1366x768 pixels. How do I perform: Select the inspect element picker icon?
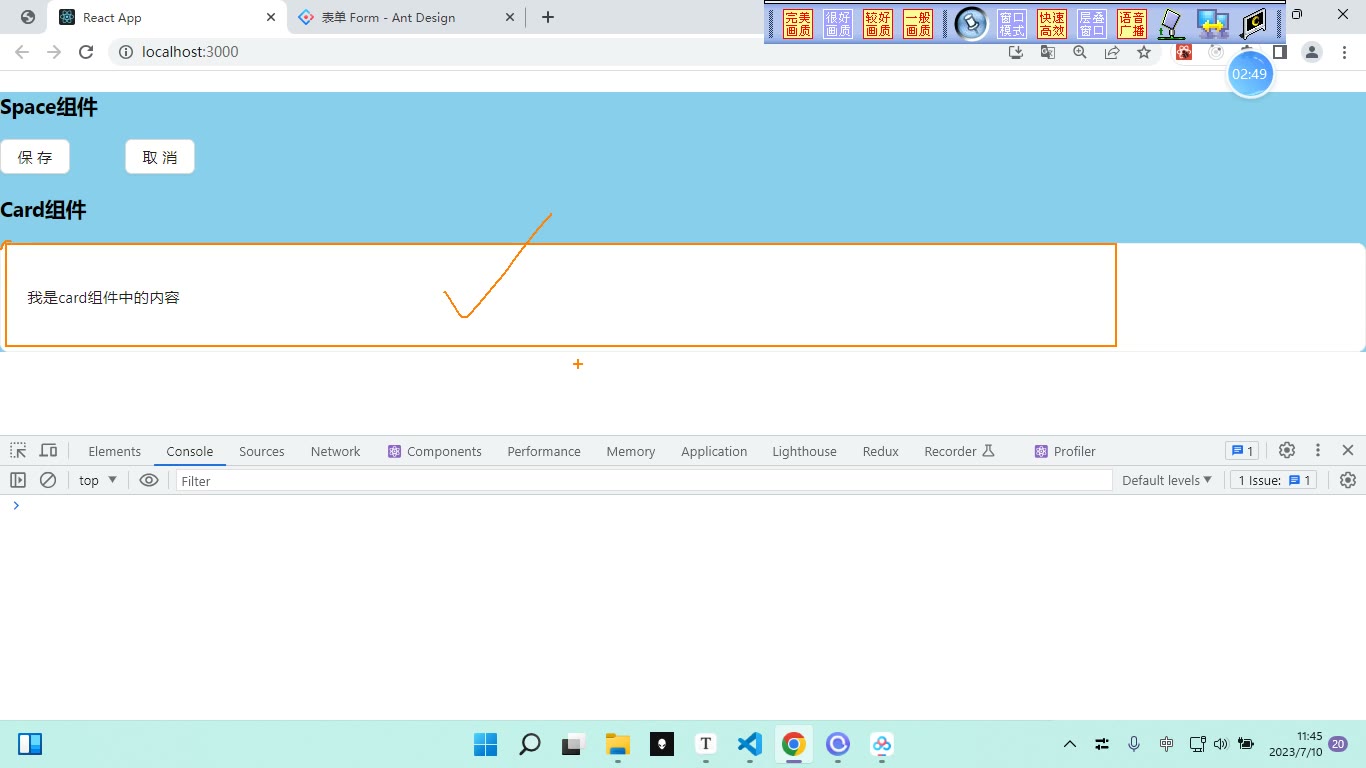[x=18, y=451]
